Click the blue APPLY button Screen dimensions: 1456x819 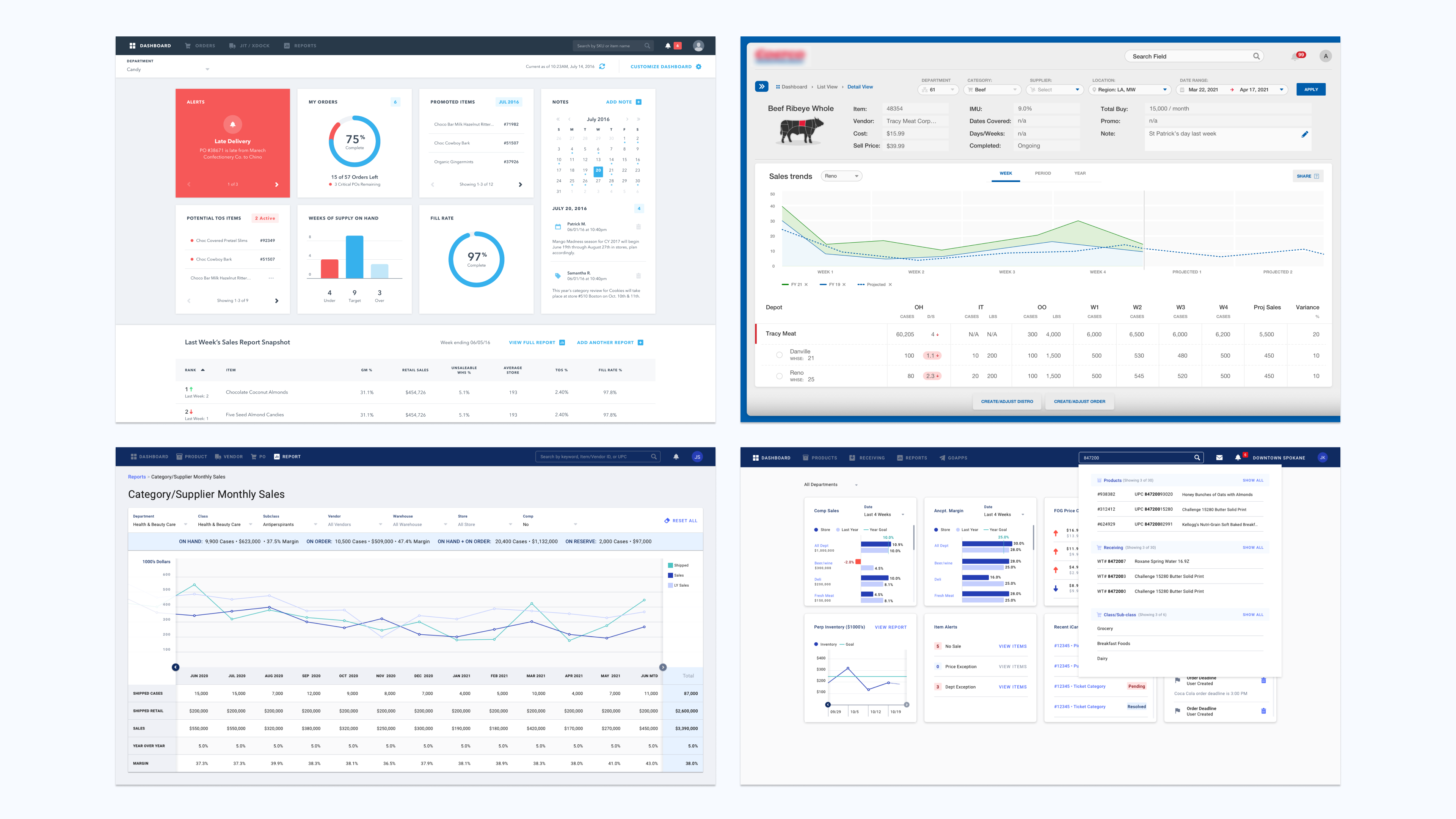(1311, 89)
